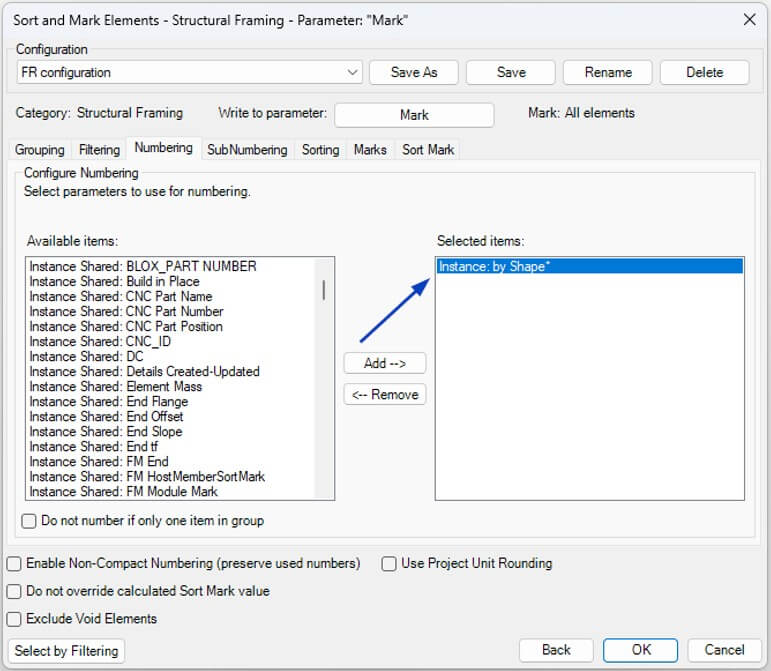Click the Mark write-to-parameter button
The height and width of the screenshot is (671, 771).
pos(414,115)
